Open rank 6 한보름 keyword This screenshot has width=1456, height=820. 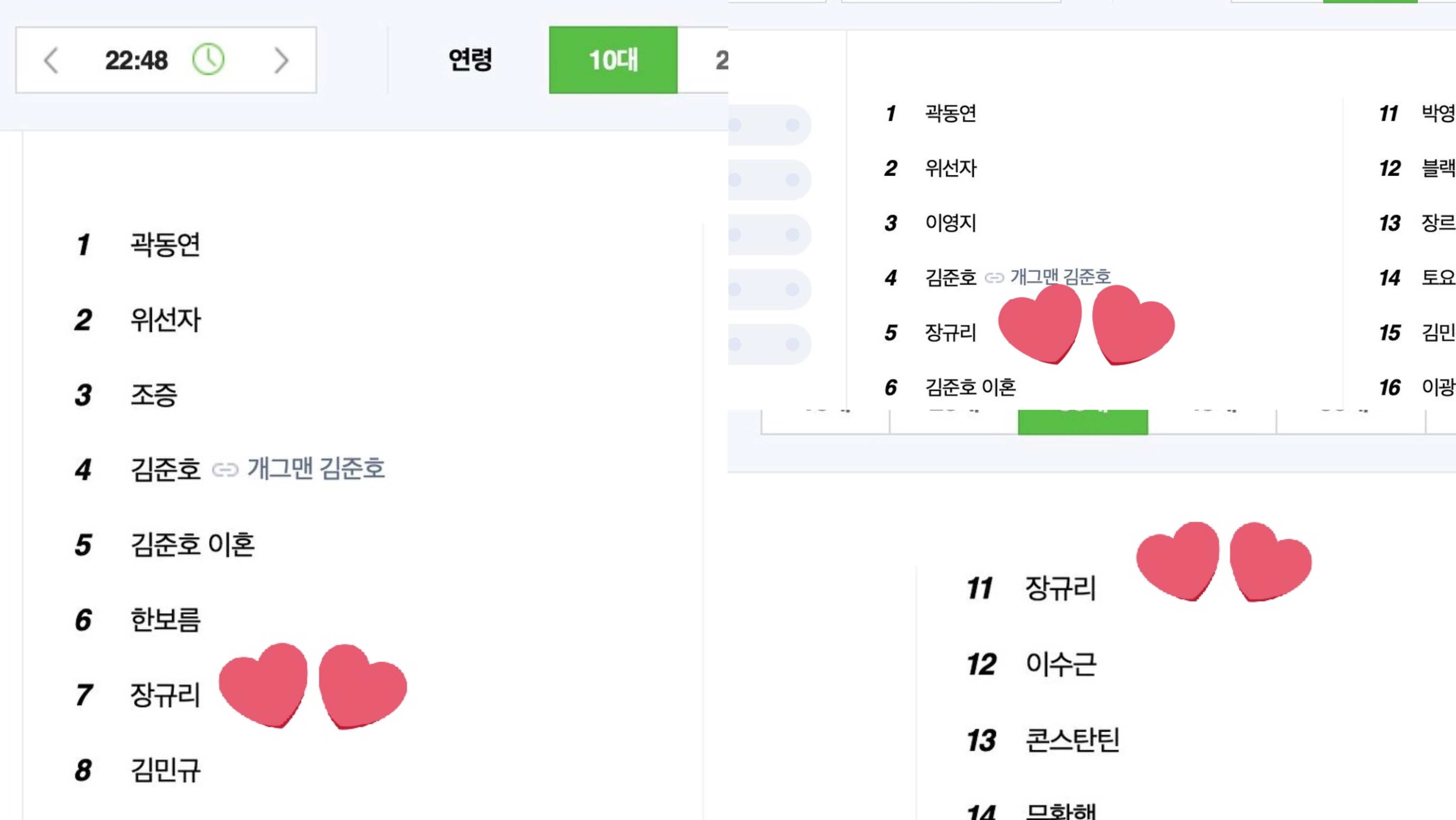pos(165,620)
